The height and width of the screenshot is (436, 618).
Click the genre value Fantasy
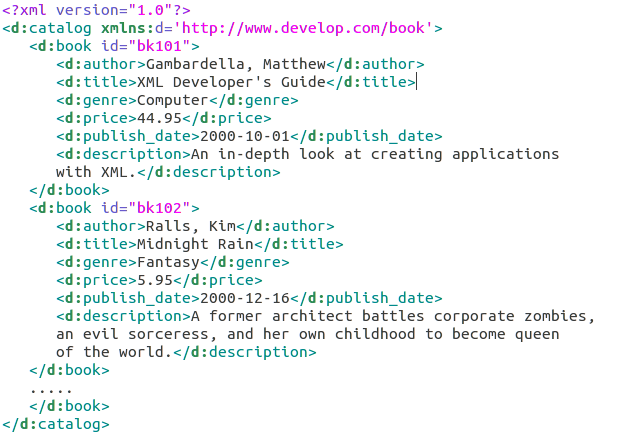point(167,262)
